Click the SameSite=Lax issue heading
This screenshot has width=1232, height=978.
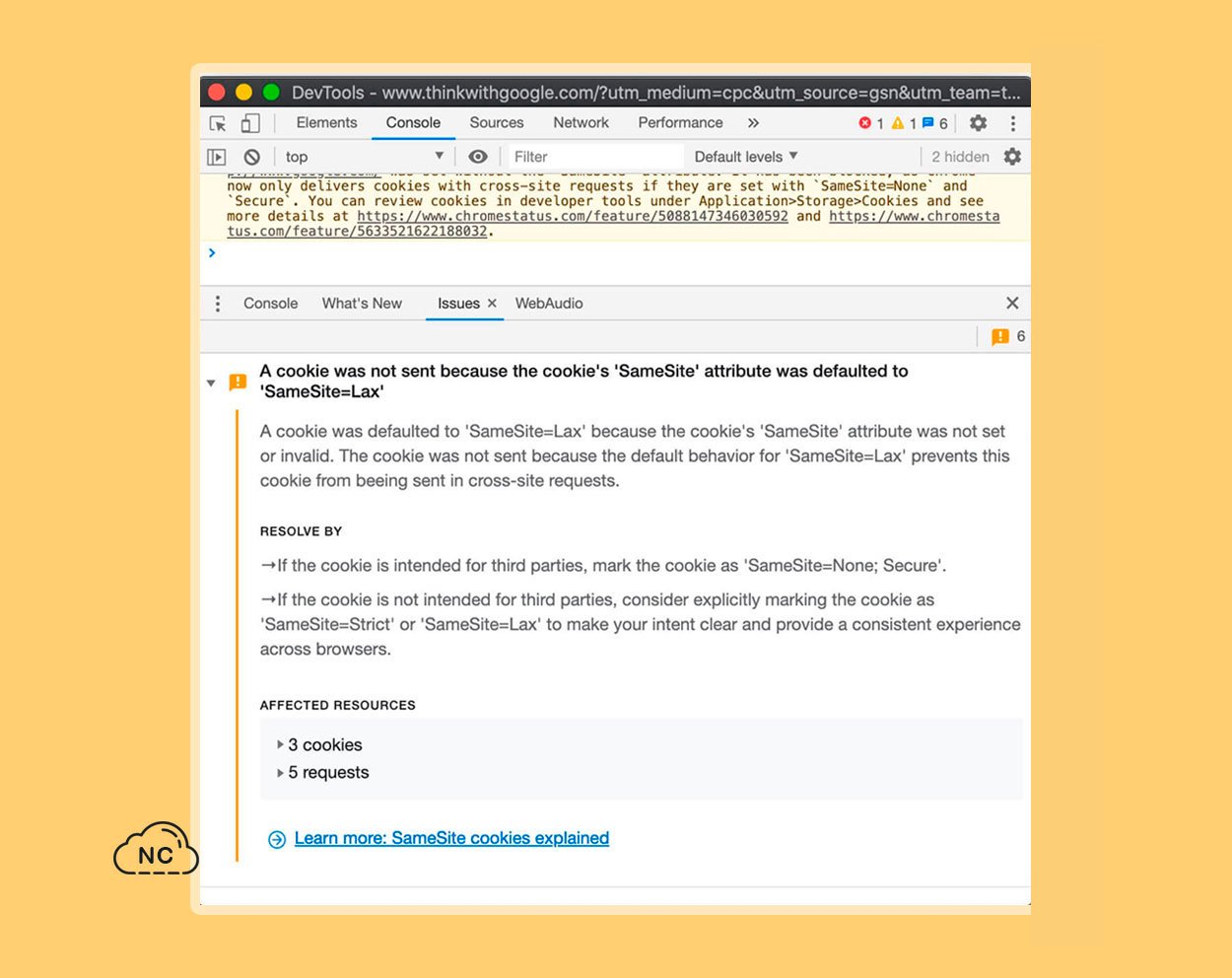tap(583, 382)
